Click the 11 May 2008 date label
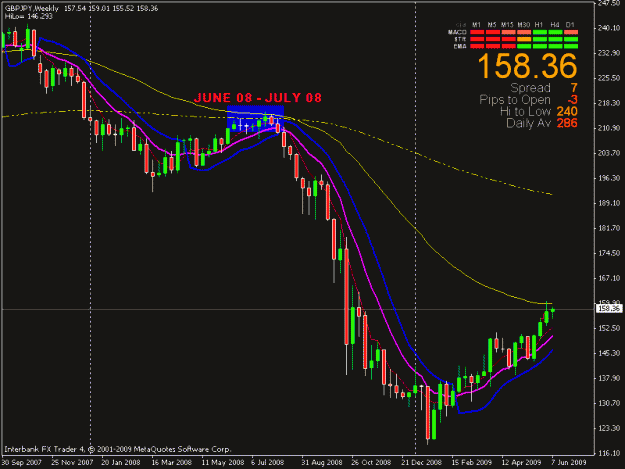 click(222, 463)
